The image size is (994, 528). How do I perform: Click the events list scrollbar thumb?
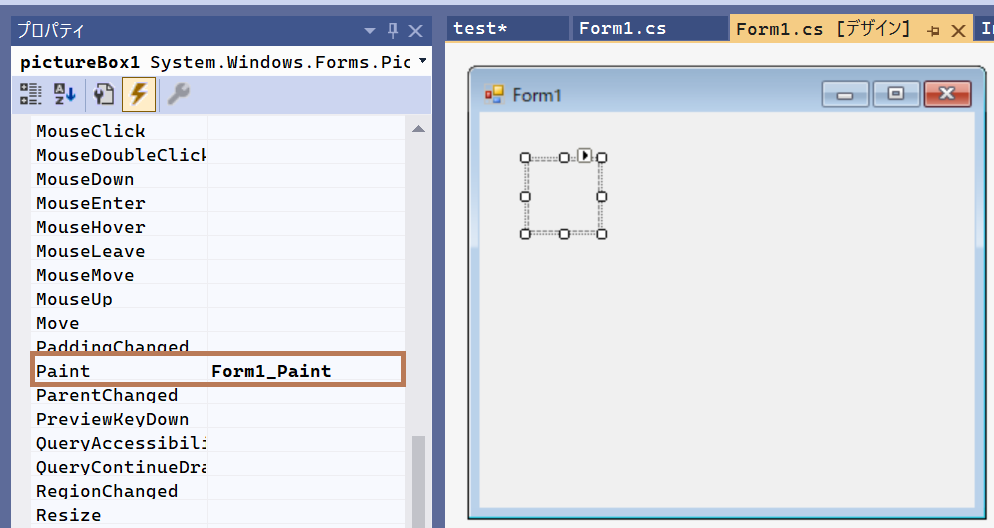tap(418, 482)
